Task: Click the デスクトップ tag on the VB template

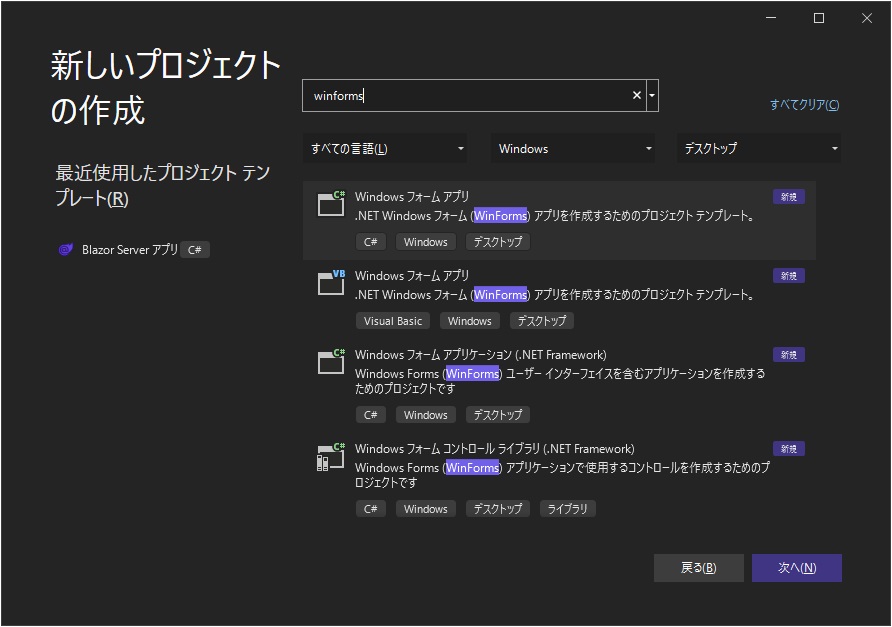Action: 542,321
